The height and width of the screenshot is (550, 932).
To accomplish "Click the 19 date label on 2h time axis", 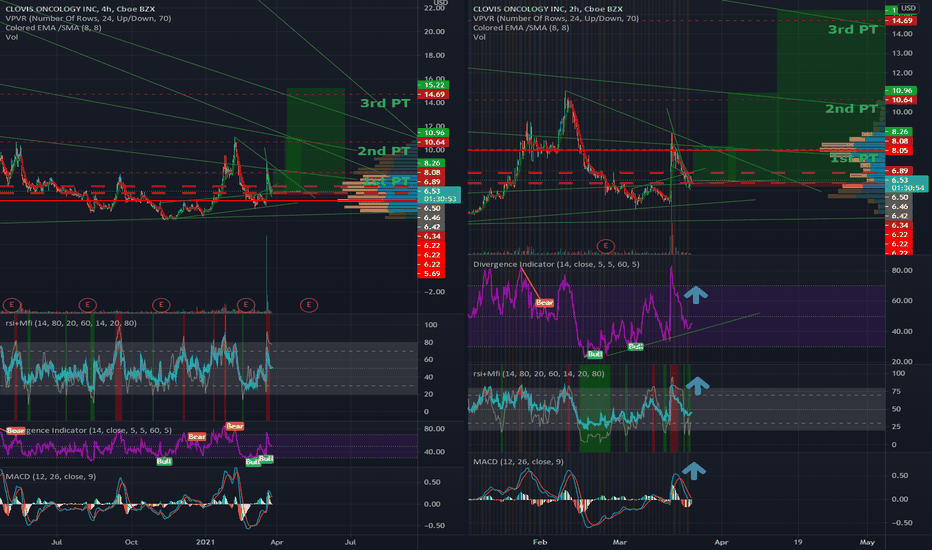I will point(798,542).
